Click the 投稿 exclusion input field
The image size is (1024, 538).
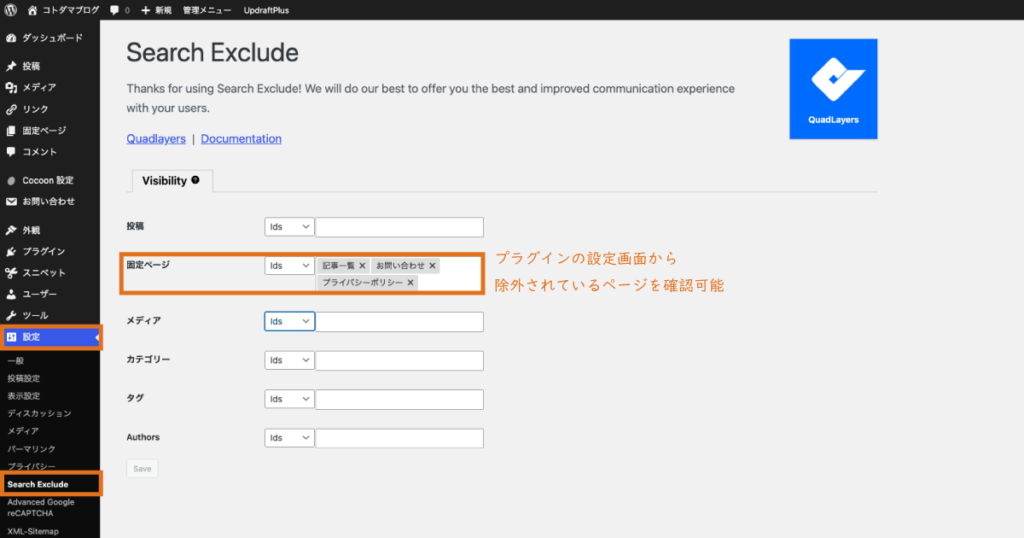coord(400,227)
